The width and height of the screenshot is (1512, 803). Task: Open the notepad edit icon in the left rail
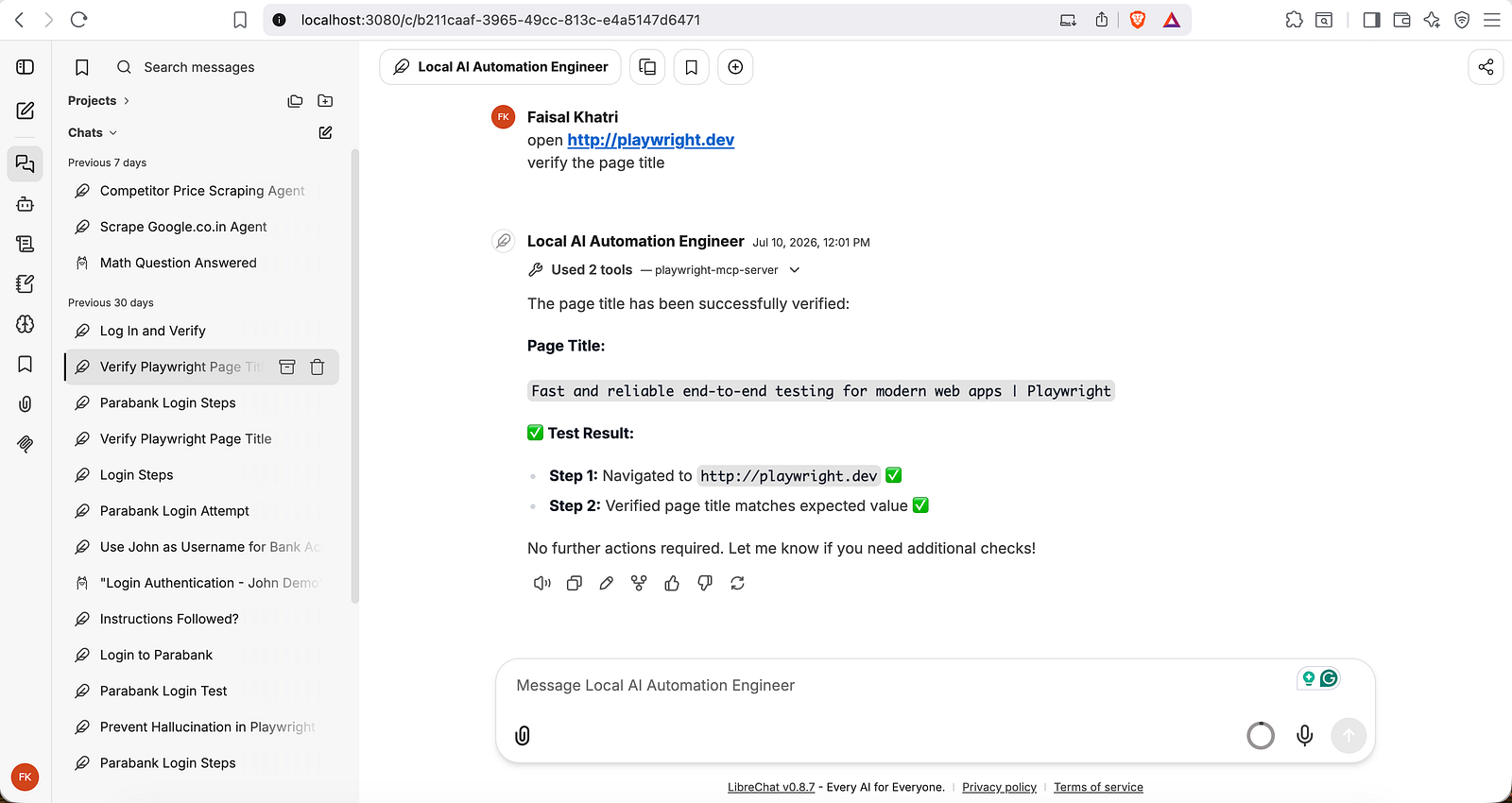(26, 283)
